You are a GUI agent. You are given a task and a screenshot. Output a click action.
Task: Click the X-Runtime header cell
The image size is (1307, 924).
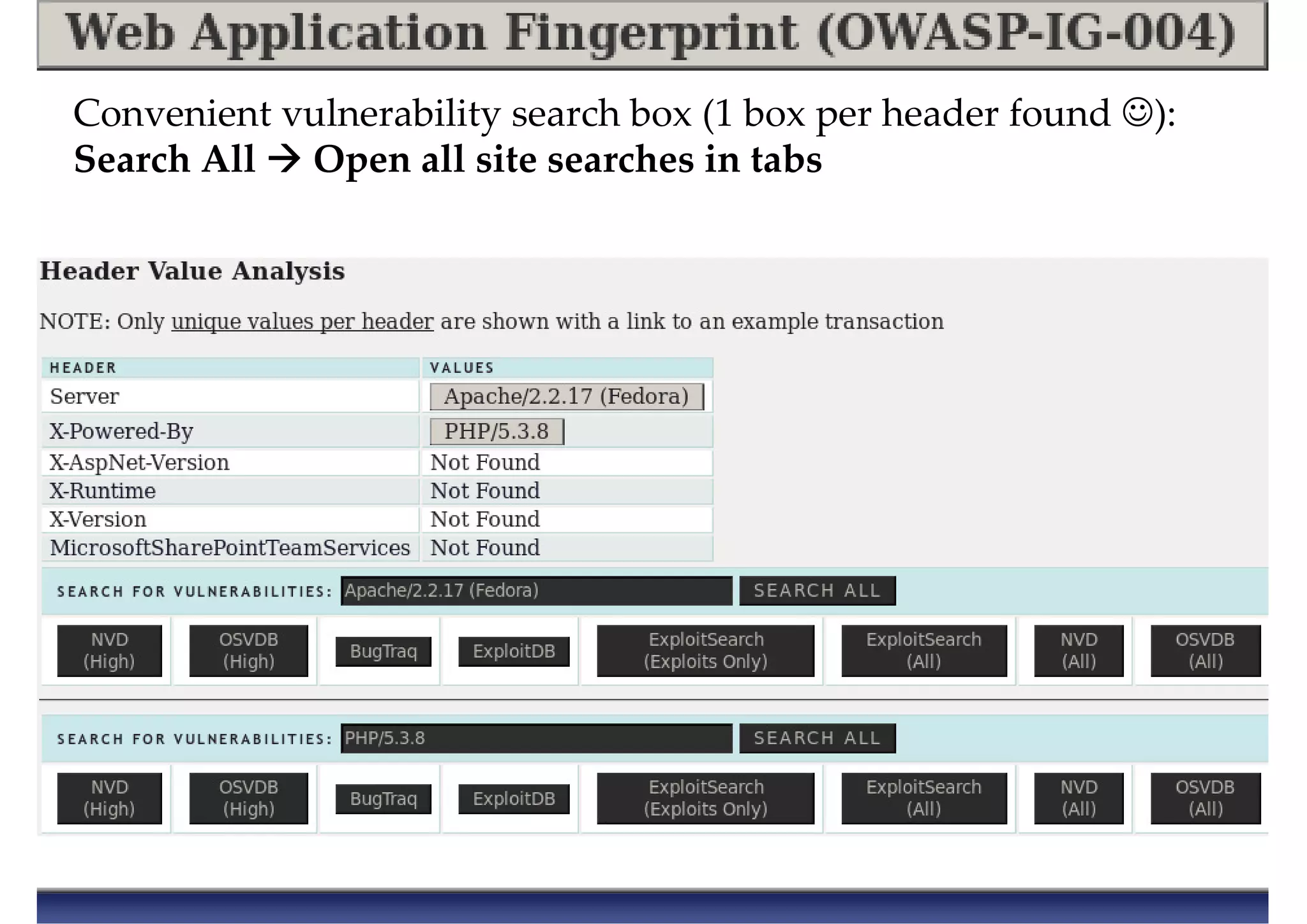[230, 491]
